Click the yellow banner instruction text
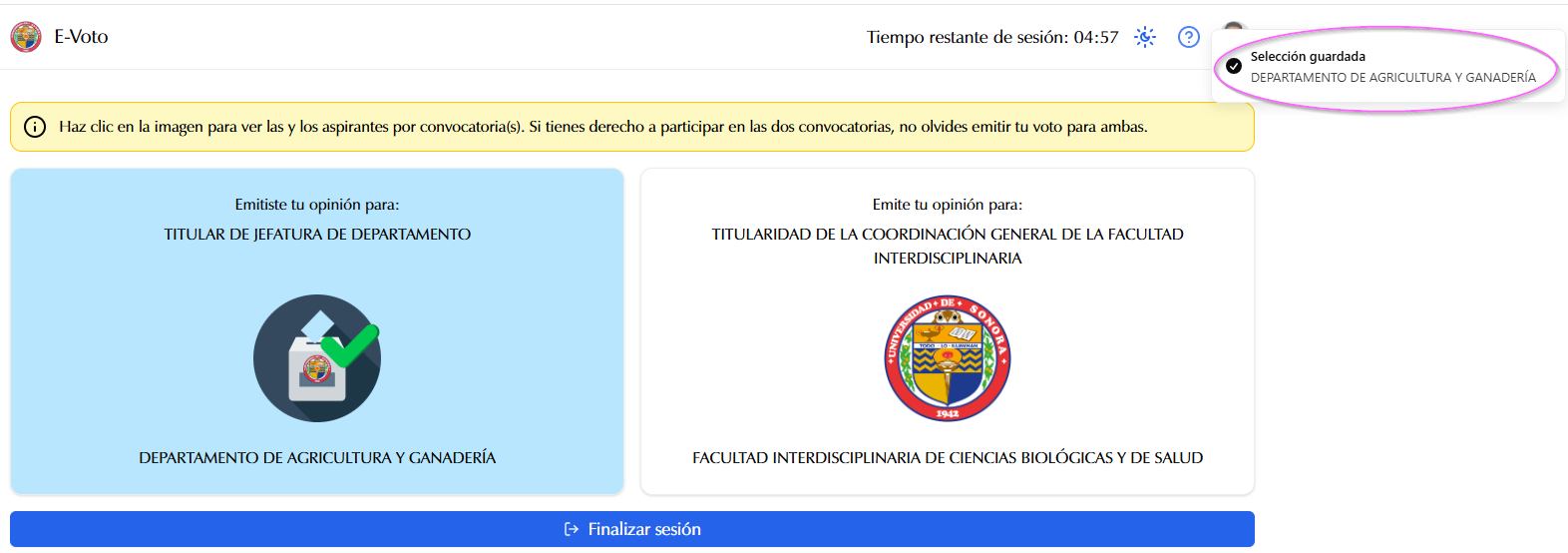This screenshot has height=553, width=1568. 602,127
